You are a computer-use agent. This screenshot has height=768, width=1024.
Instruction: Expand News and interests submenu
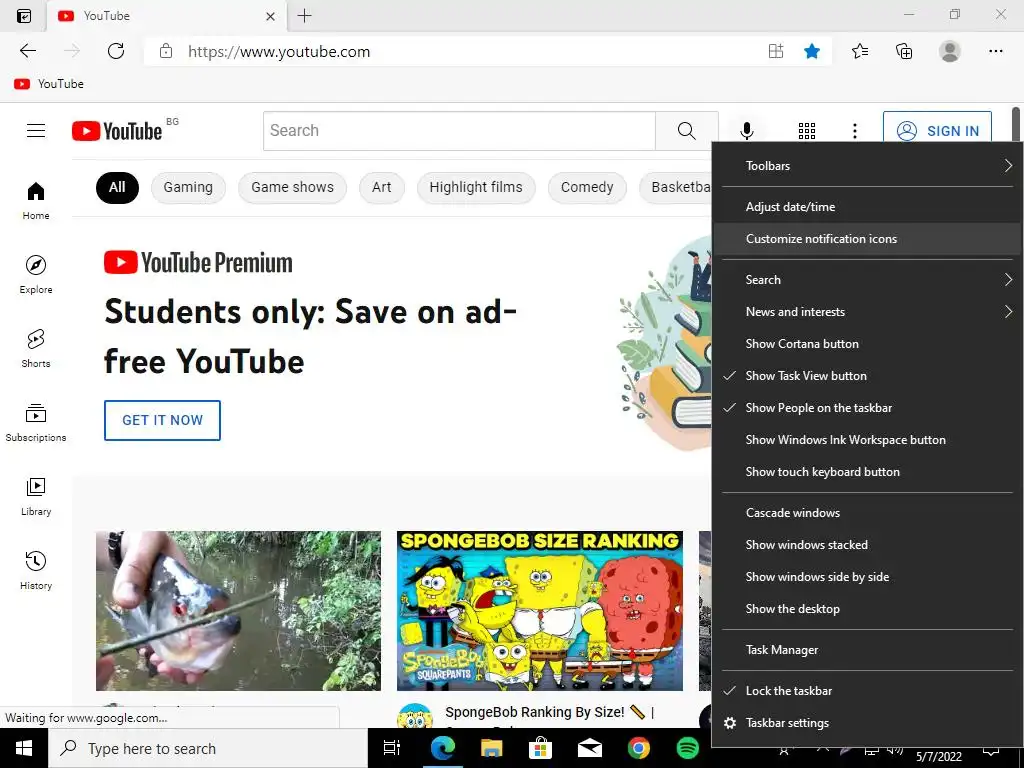[868, 312]
